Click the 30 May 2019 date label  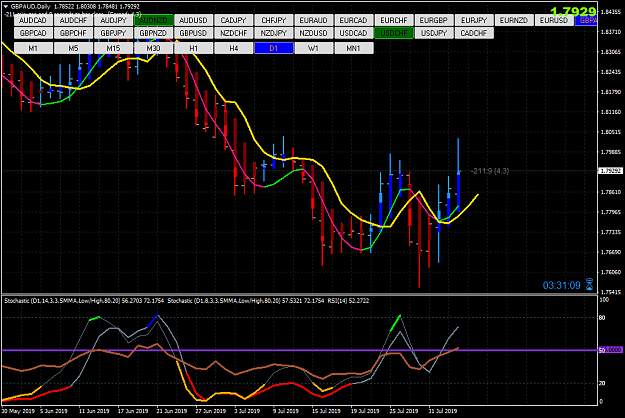18,411
